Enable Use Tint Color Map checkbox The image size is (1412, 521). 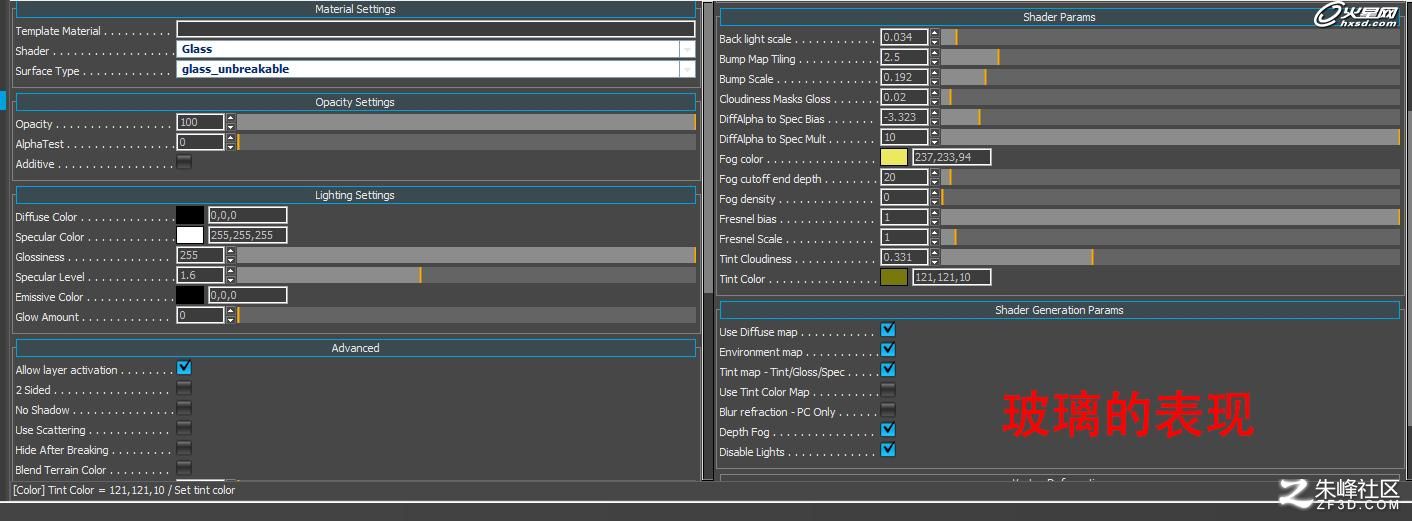pos(888,390)
